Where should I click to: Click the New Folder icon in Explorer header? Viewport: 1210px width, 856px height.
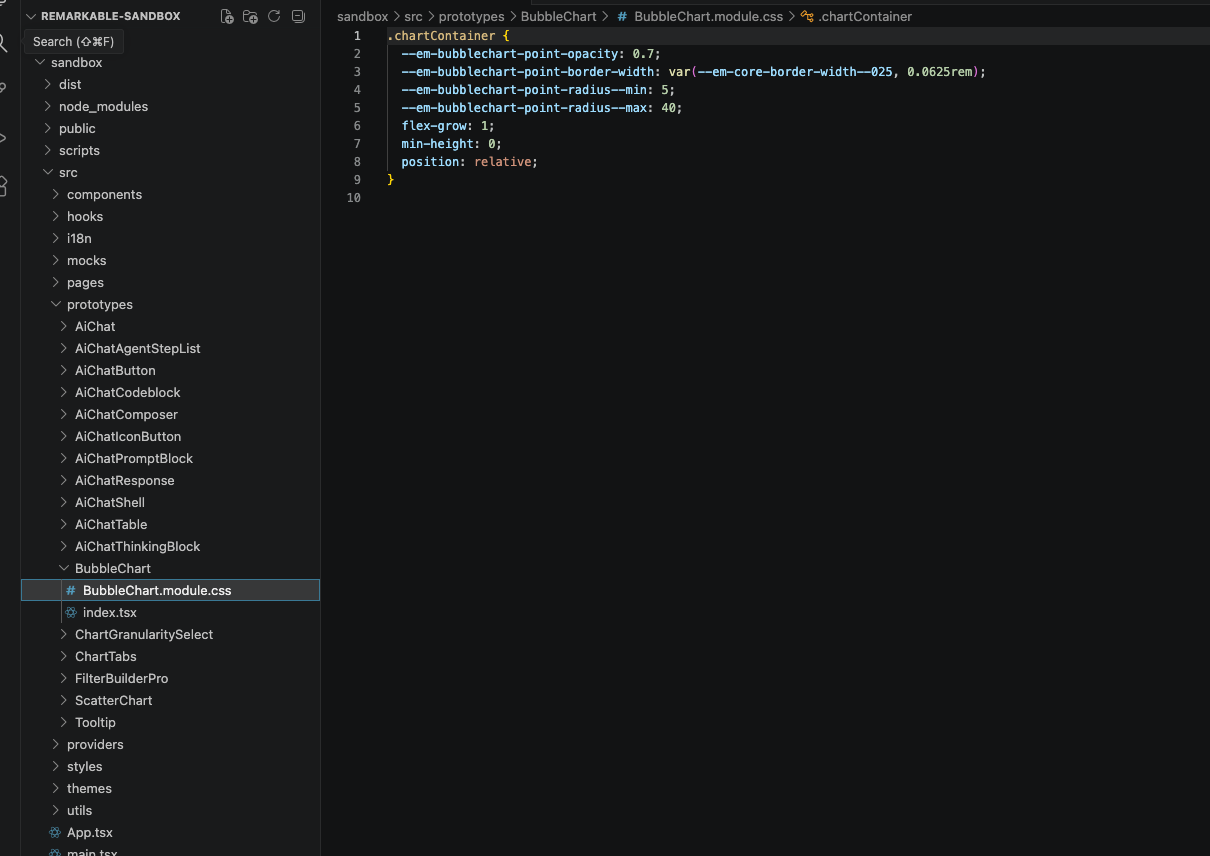point(250,16)
